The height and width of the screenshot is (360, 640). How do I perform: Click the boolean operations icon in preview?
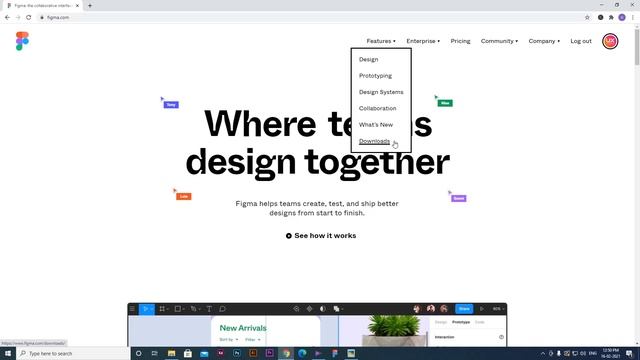[x=337, y=309]
